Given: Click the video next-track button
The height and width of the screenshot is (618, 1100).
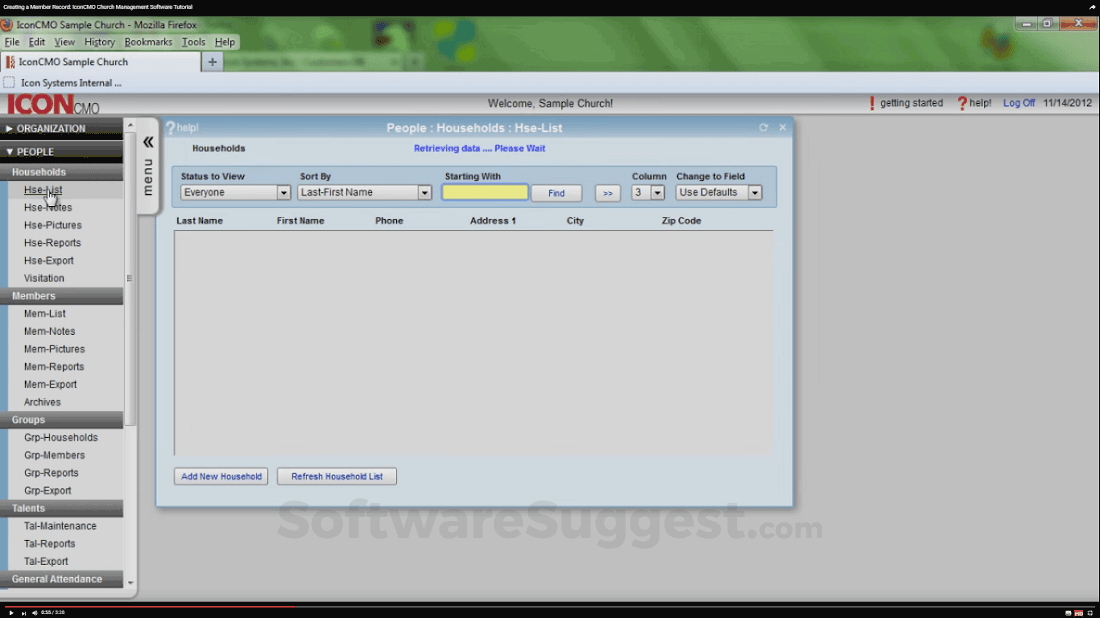Looking at the screenshot, I should click(x=23, y=613).
